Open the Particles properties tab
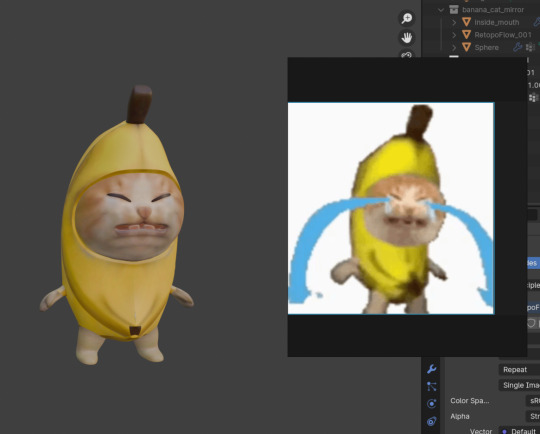 point(432,386)
